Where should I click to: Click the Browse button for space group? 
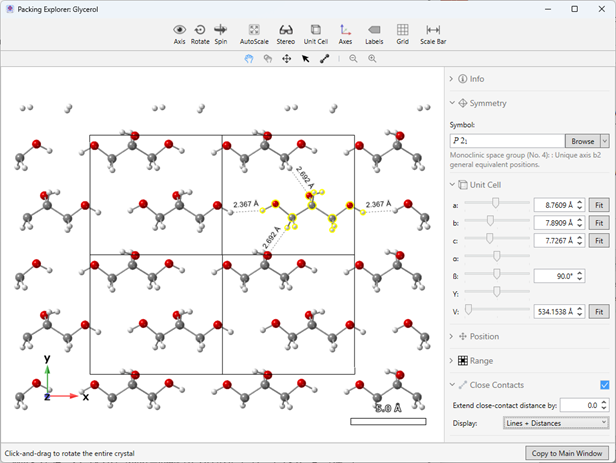tap(582, 141)
